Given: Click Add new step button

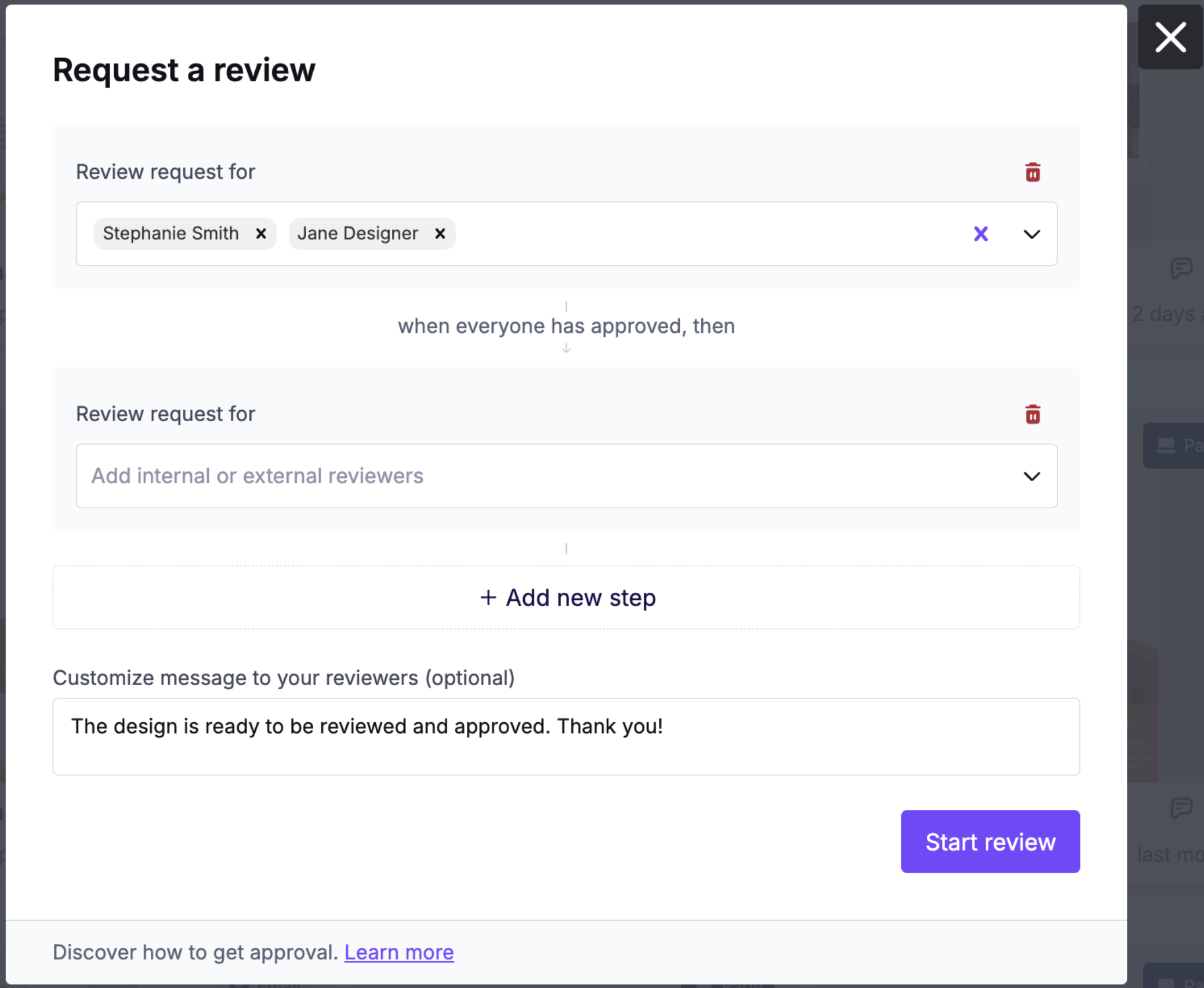Looking at the screenshot, I should tap(566, 598).
